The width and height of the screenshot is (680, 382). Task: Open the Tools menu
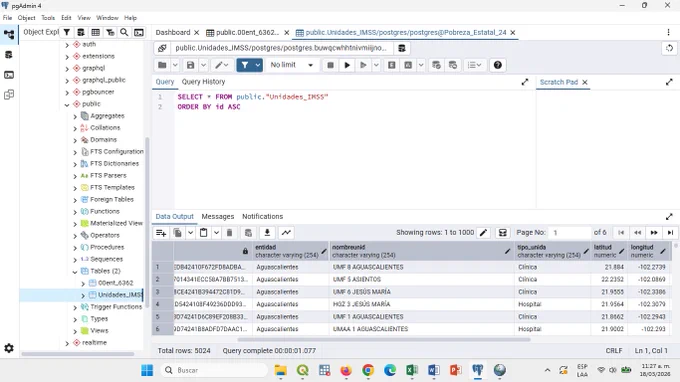tap(48, 18)
